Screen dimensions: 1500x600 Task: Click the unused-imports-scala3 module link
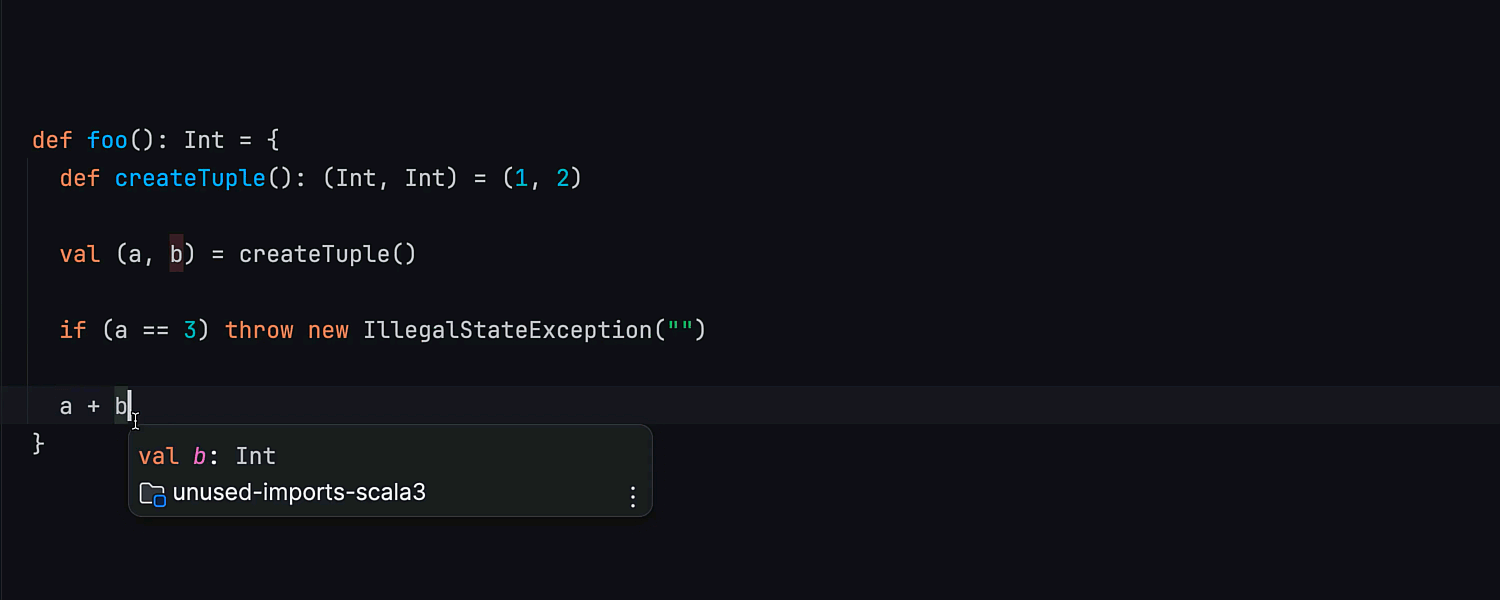(299, 493)
